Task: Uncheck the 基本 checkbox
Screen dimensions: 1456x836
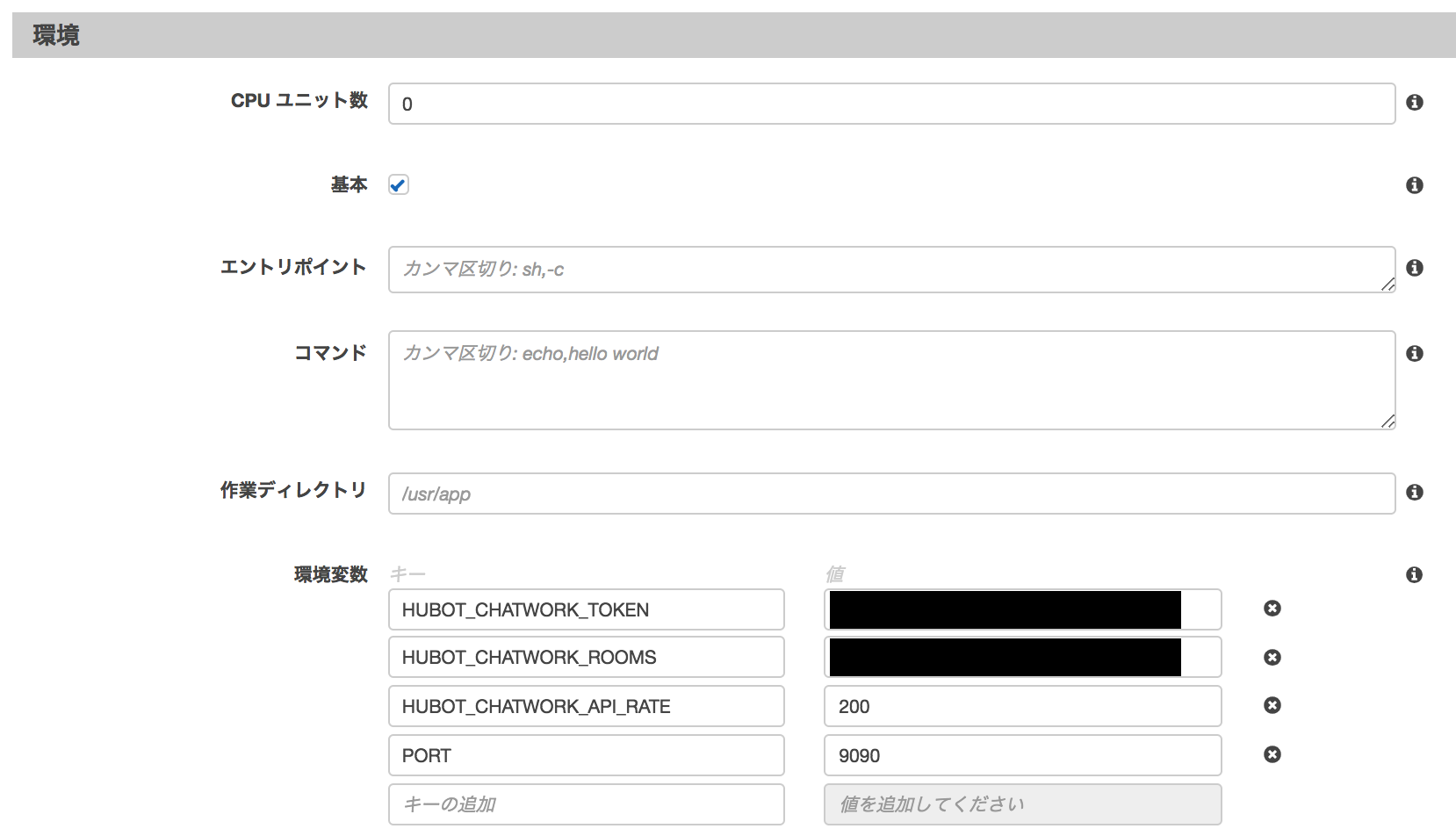Action: pos(399,185)
